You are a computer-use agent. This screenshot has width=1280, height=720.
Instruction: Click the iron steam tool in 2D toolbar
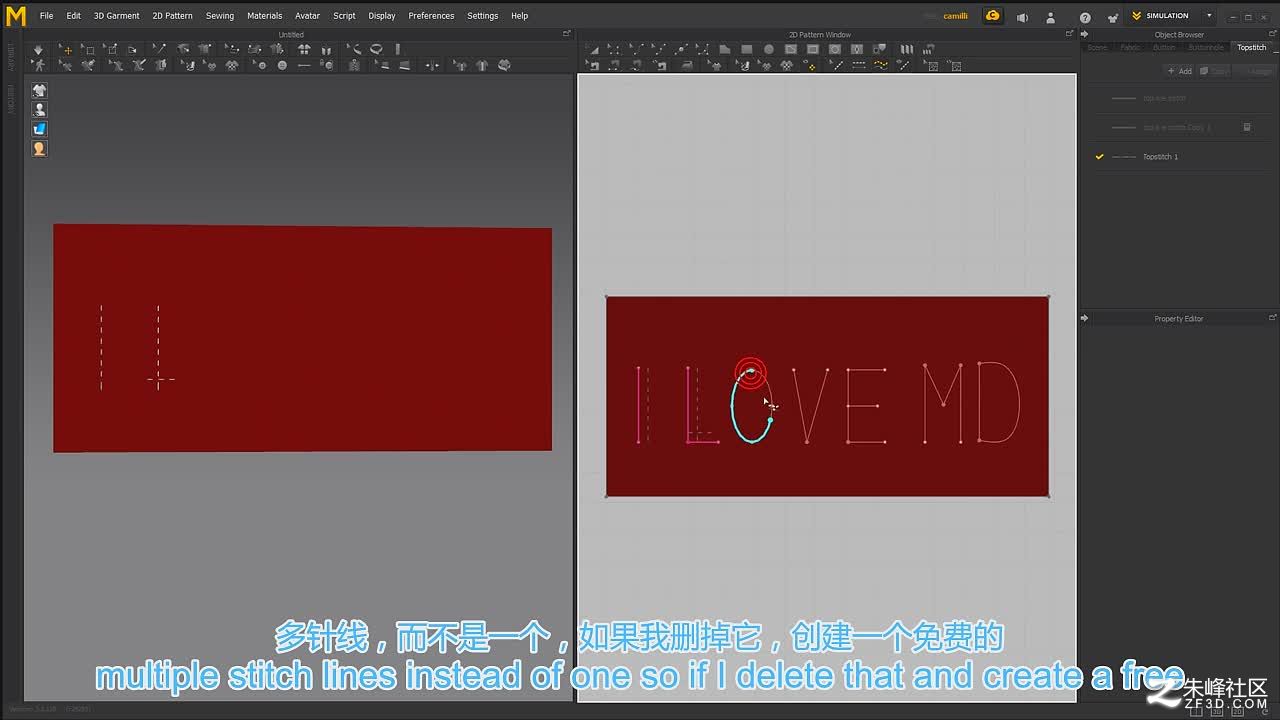click(x=685, y=65)
